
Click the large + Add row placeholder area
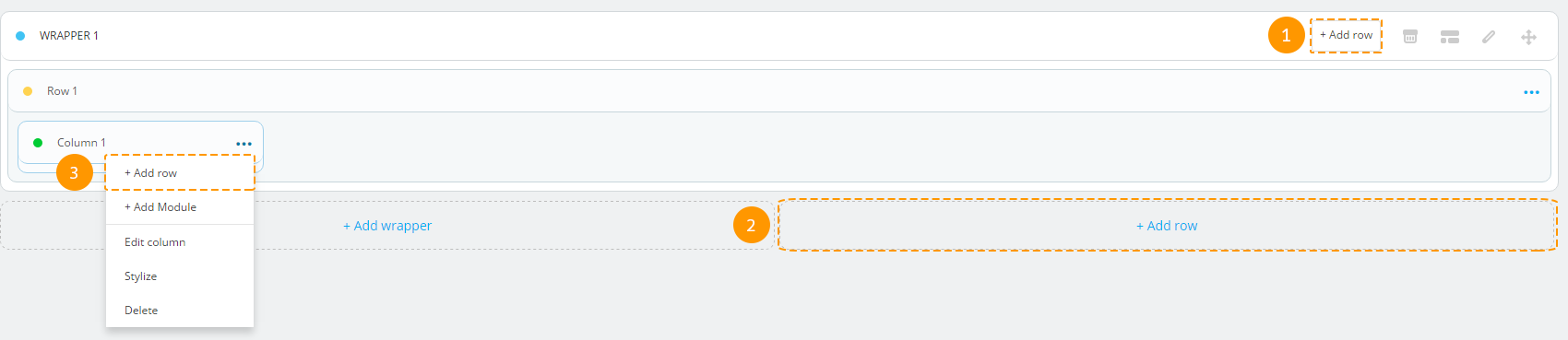point(1167,226)
